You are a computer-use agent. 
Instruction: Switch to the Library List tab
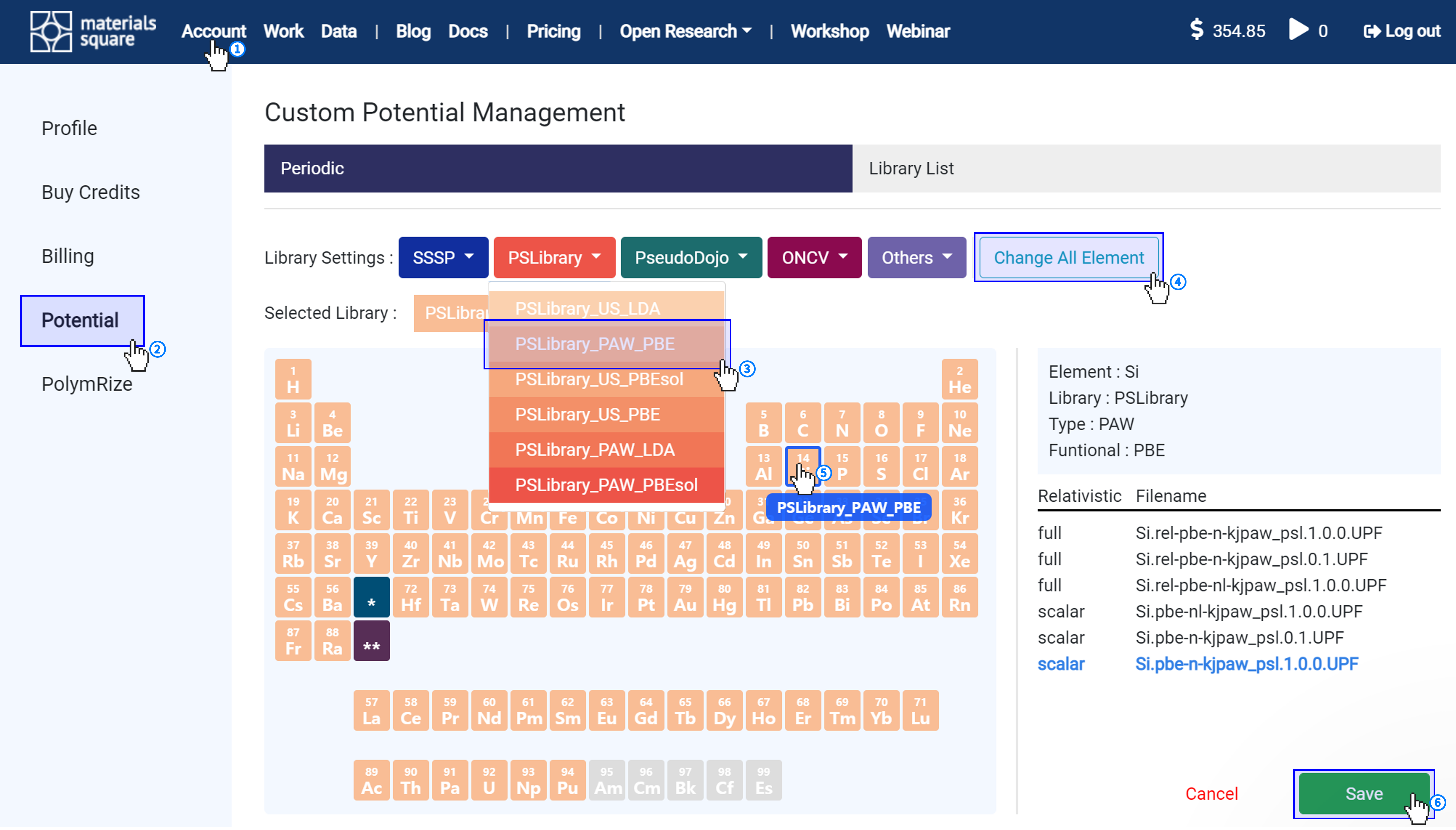click(1146, 168)
